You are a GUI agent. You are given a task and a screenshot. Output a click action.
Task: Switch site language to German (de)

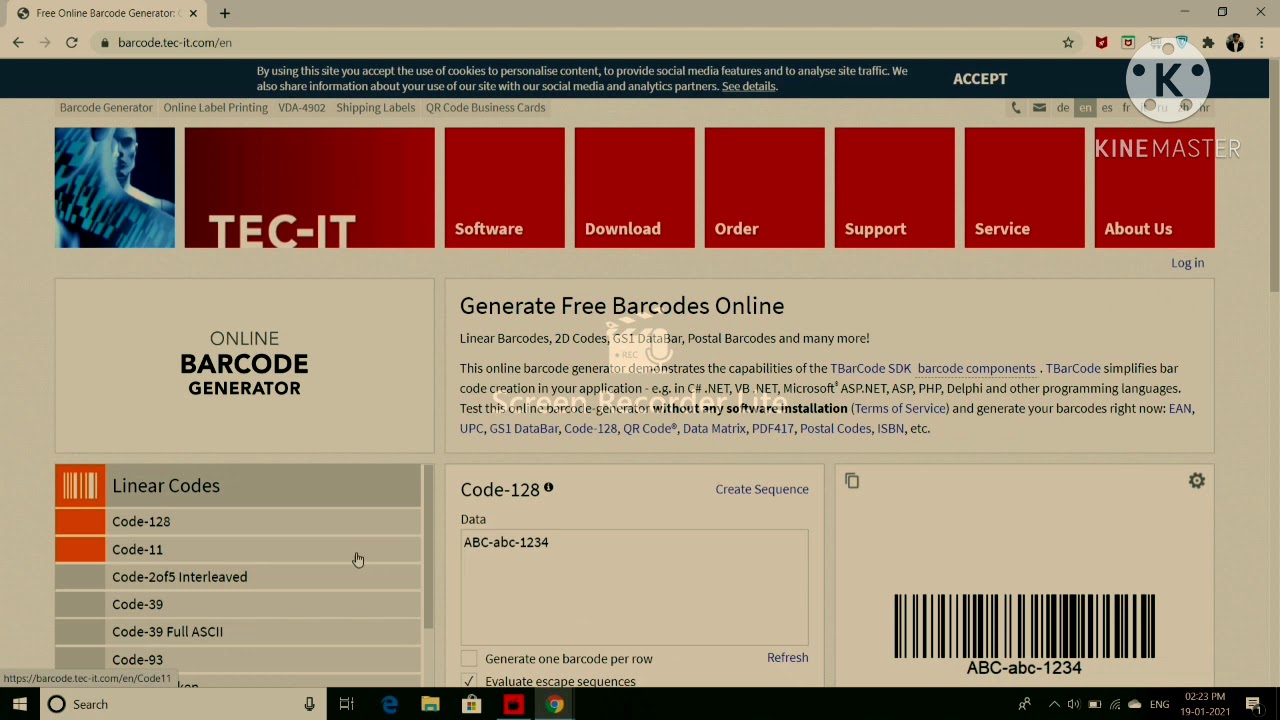(1063, 108)
